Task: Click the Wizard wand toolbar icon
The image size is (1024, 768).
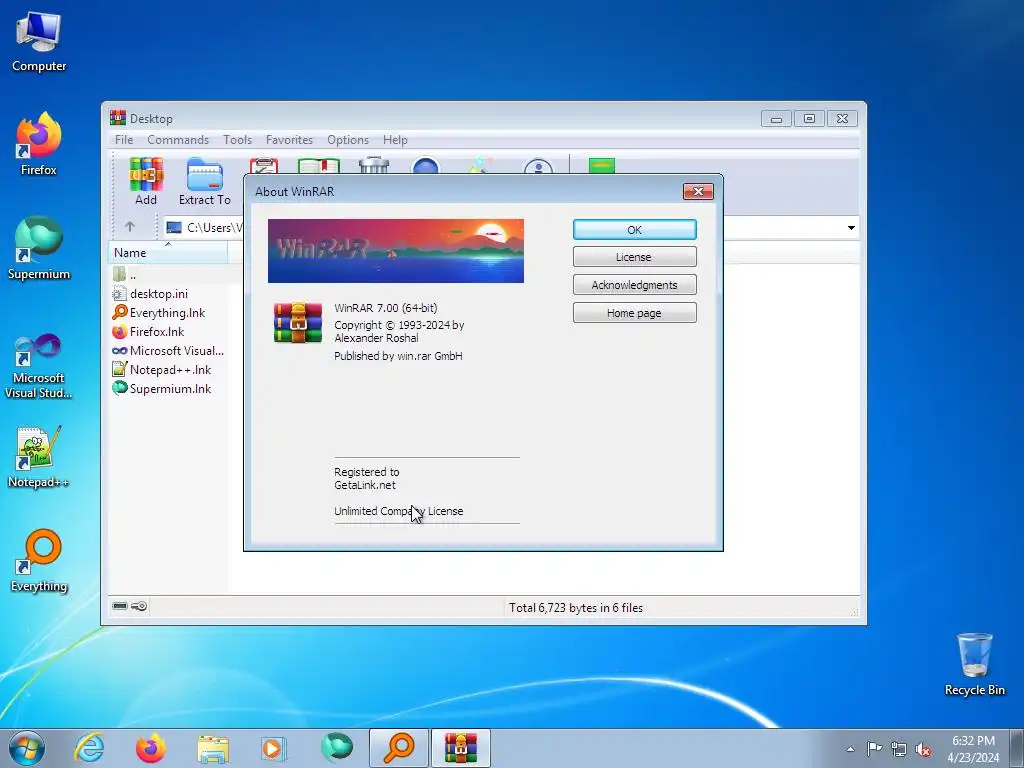Action: point(480,165)
